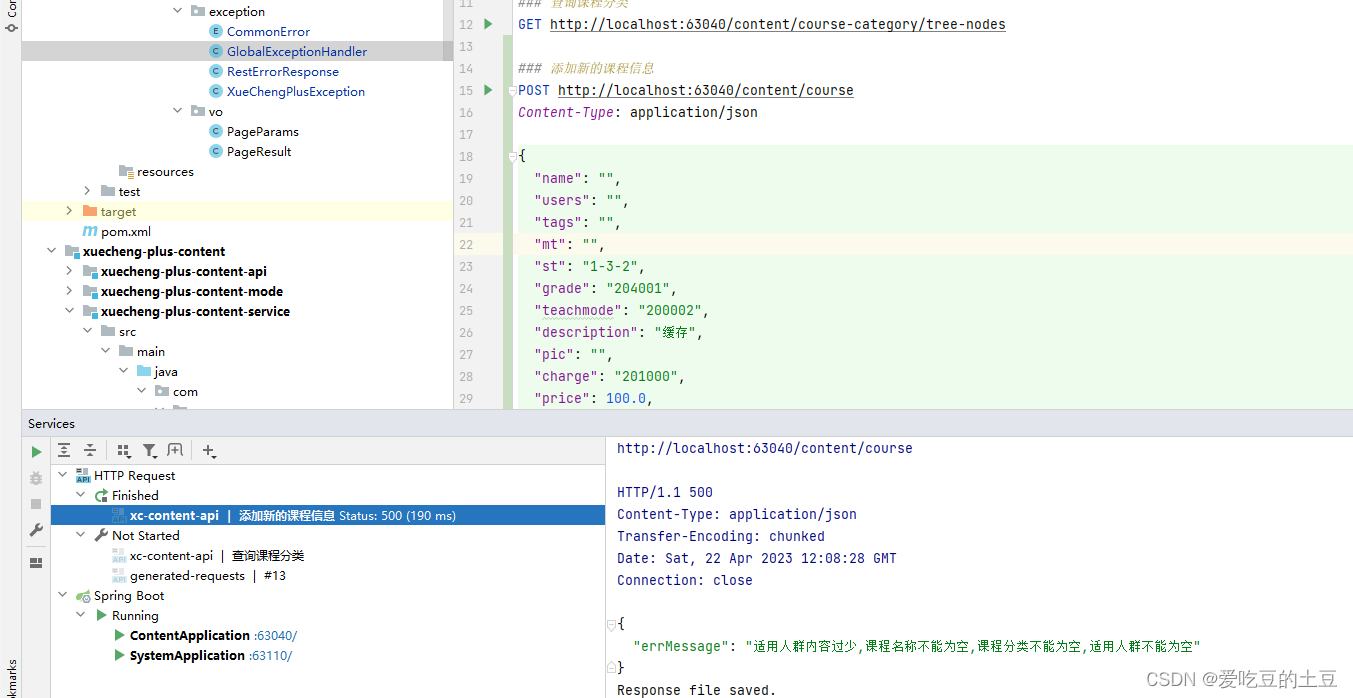The image size is (1353, 698).
Task: Collapse the Finished group in Services
Action: (x=81, y=496)
